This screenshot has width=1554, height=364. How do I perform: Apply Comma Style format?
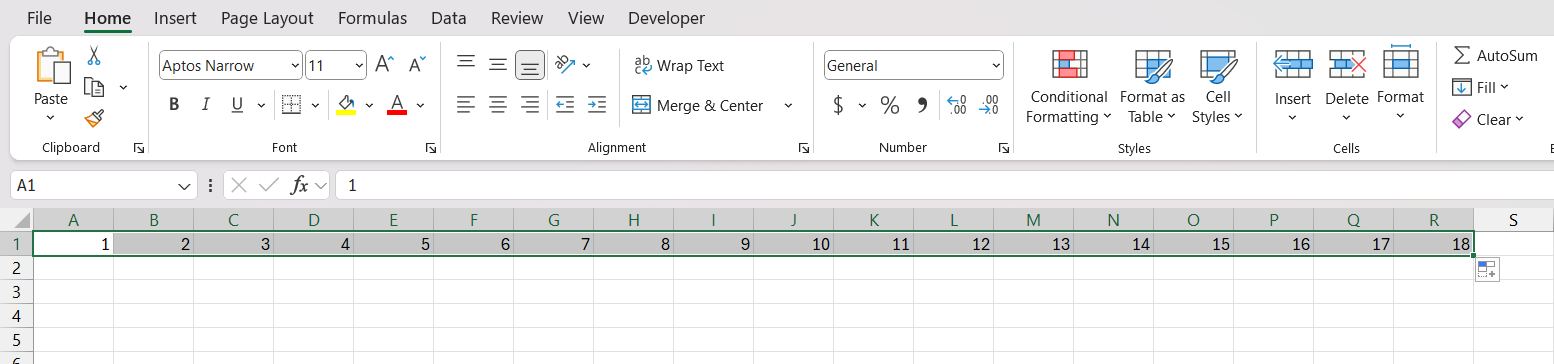pyautogui.click(x=922, y=105)
